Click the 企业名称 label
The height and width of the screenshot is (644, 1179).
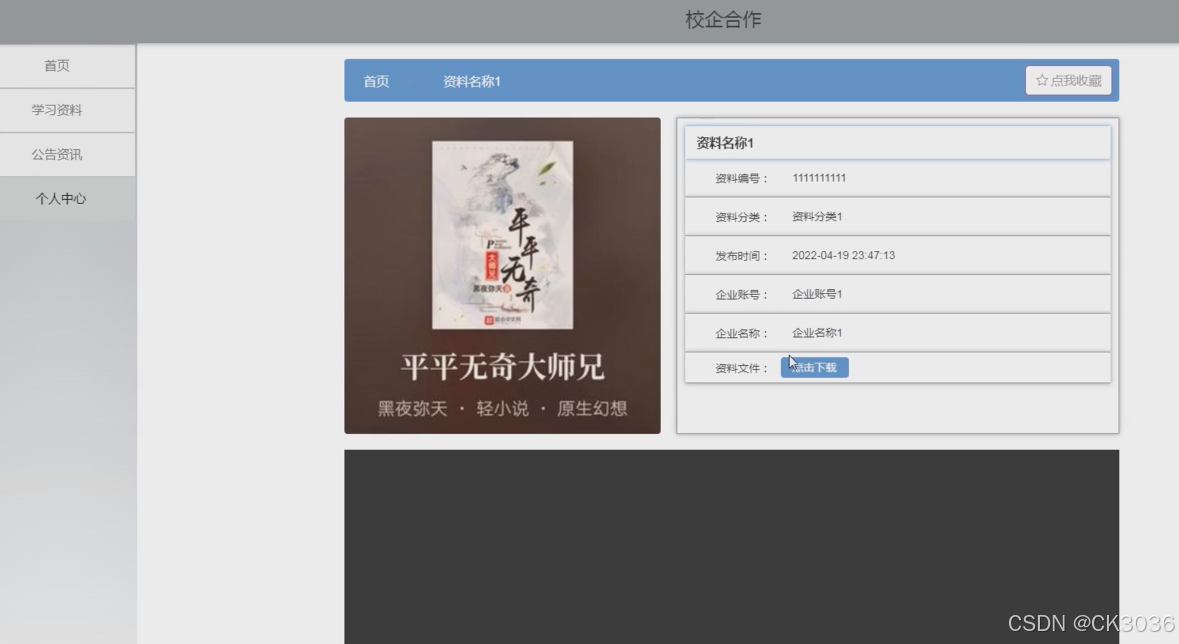click(741, 333)
